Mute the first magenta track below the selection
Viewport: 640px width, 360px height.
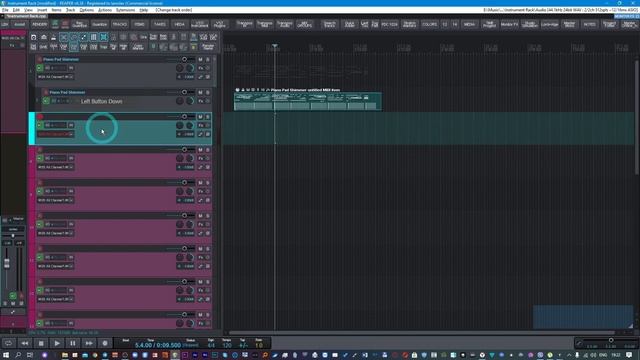(x=200, y=150)
